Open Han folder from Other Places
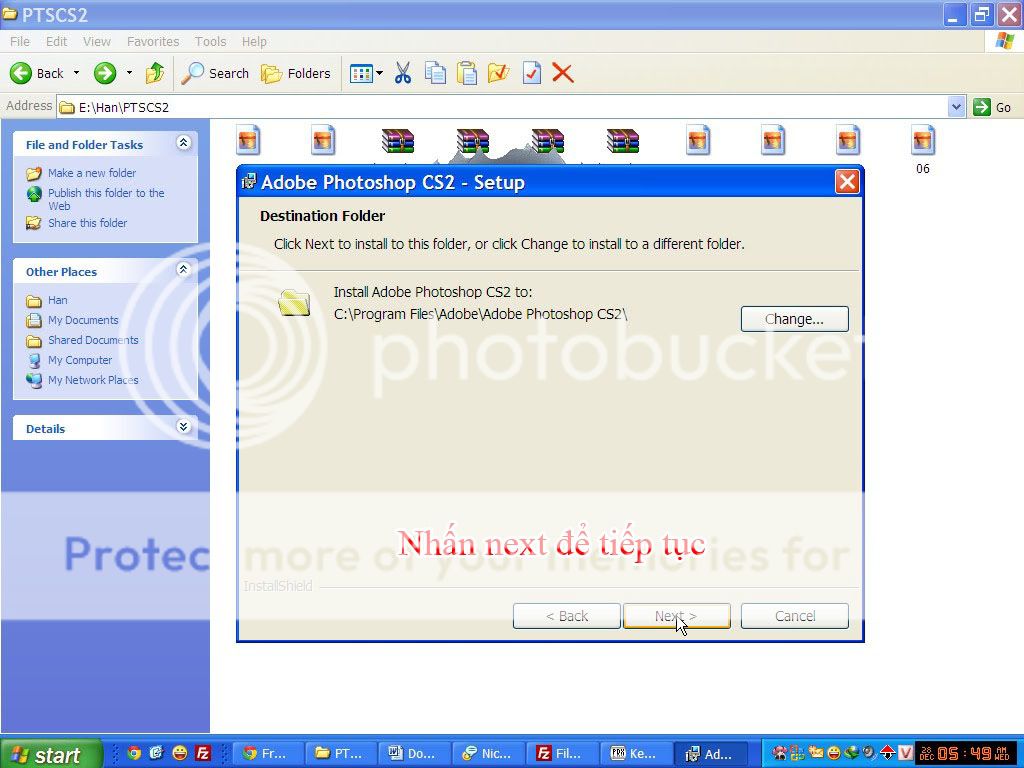Viewport: 1024px width, 768px height. (x=57, y=300)
